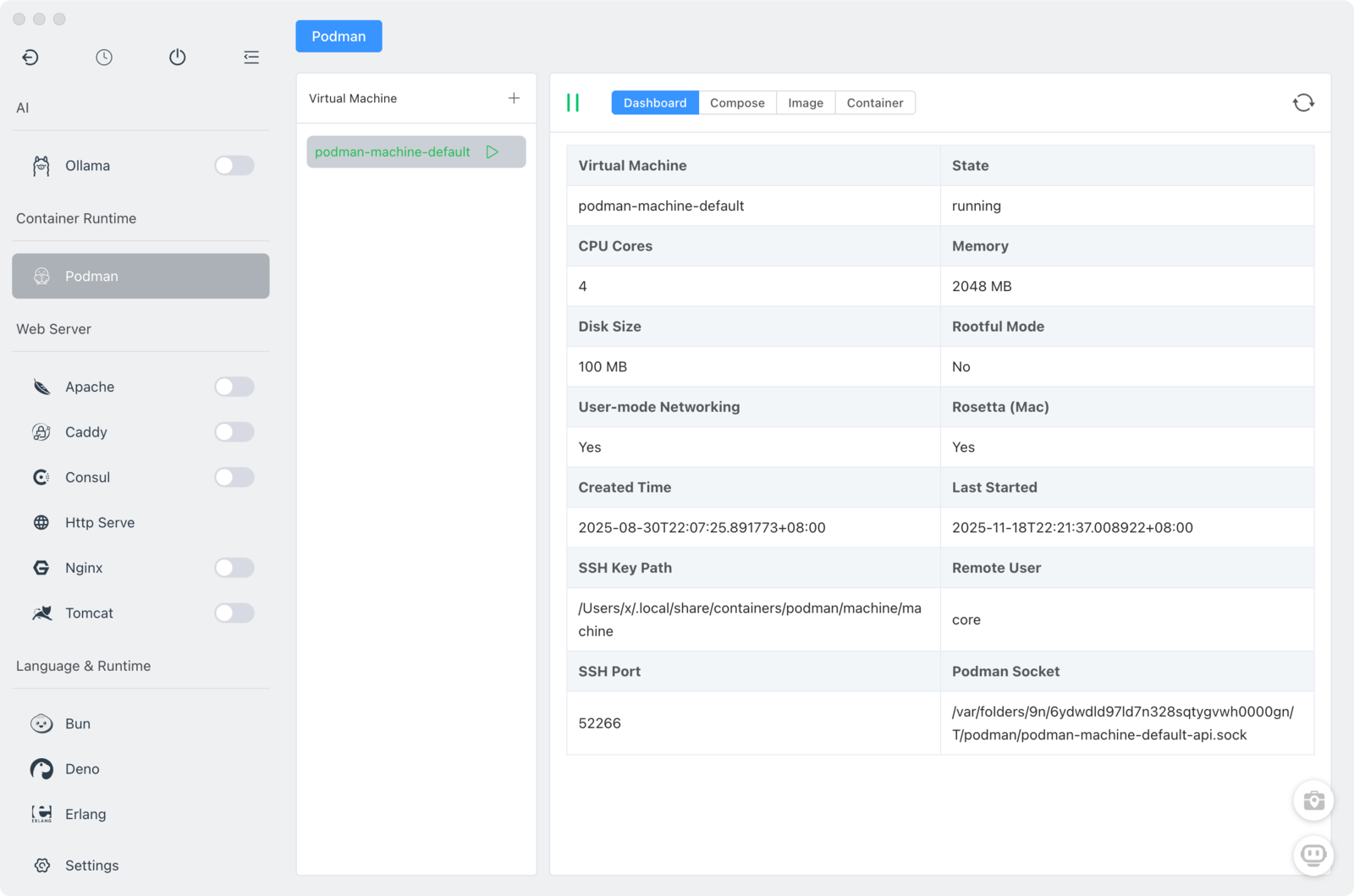Turn on the Apache switch
Viewport: 1354px width, 896px height.
pos(234,387)
